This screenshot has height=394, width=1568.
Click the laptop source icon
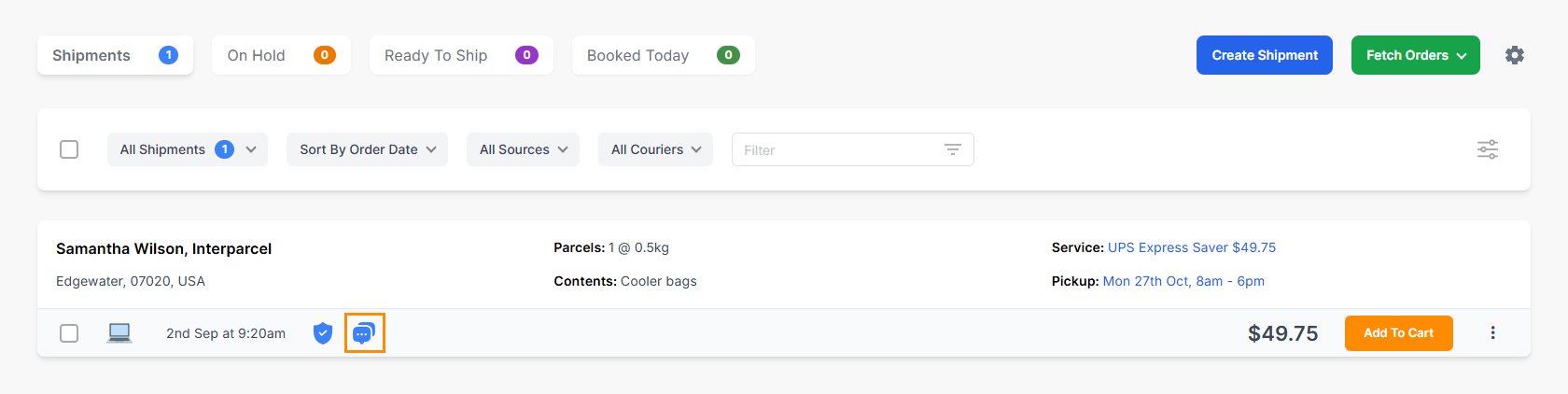click(x=119, y=333)
